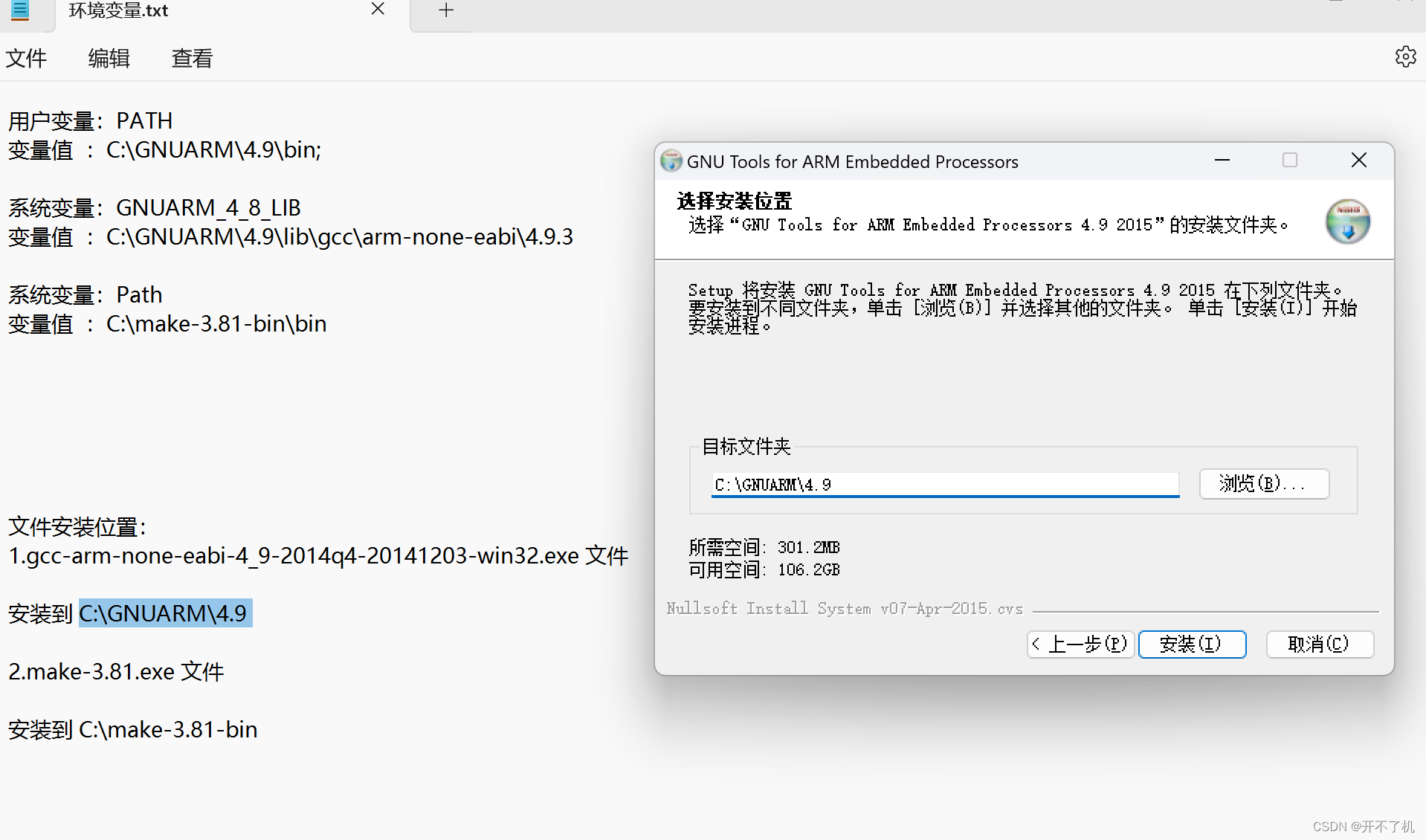Click the GNU Tools icon in the installer title bar
The height and width of the screenshot is (840, 1426).
point(671,161)
